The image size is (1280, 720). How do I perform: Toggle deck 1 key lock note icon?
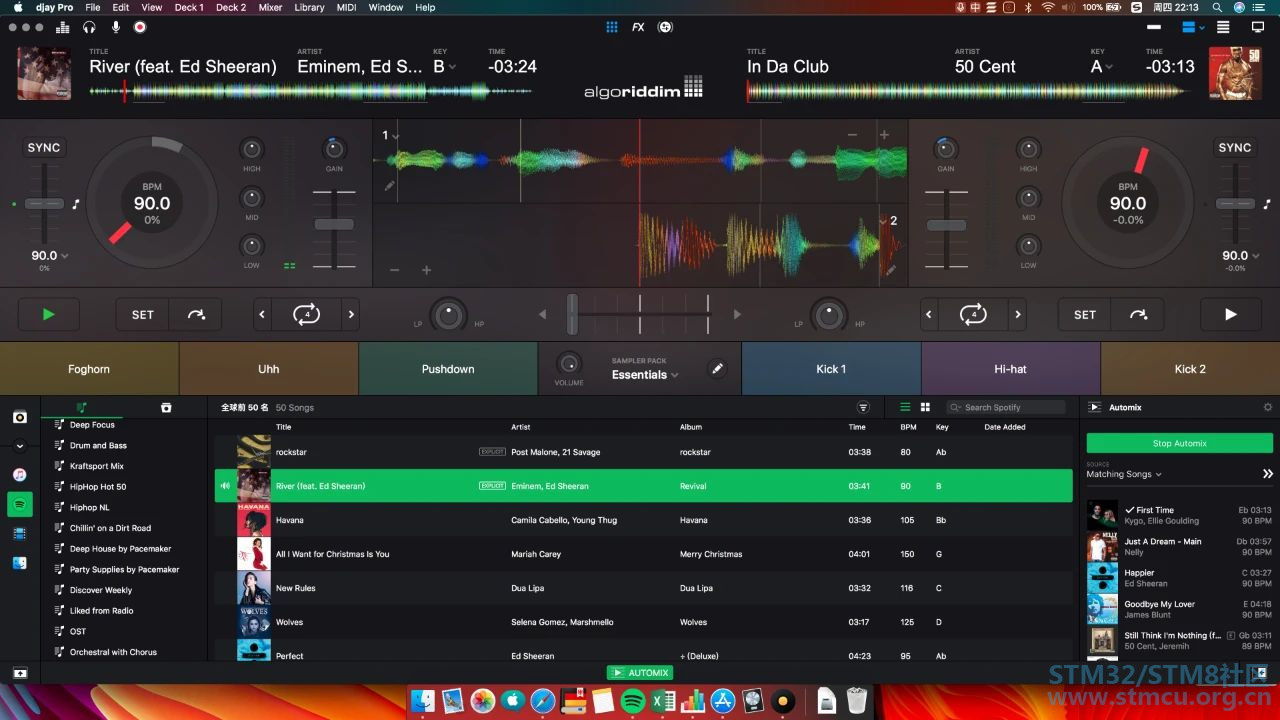[x=75, y=203]
